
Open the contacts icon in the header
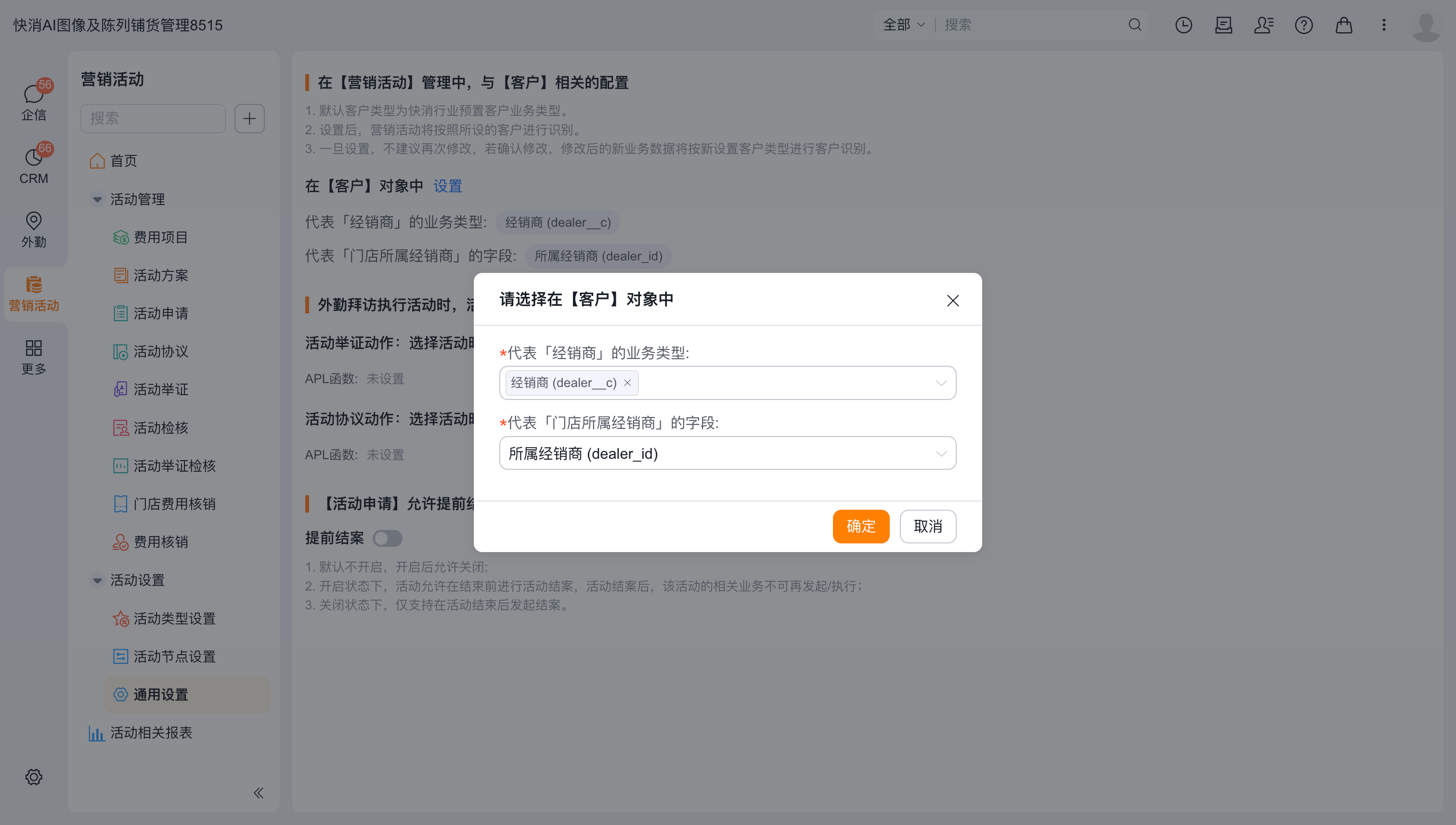coord(1263,25)
